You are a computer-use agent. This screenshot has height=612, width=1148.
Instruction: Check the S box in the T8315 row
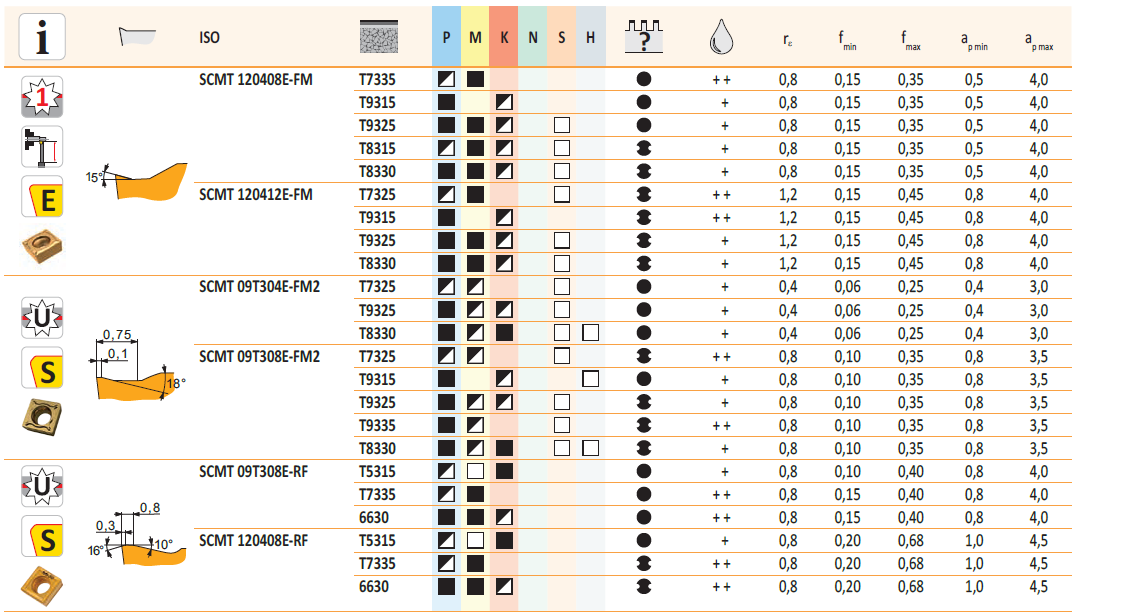tap(561, 148)
